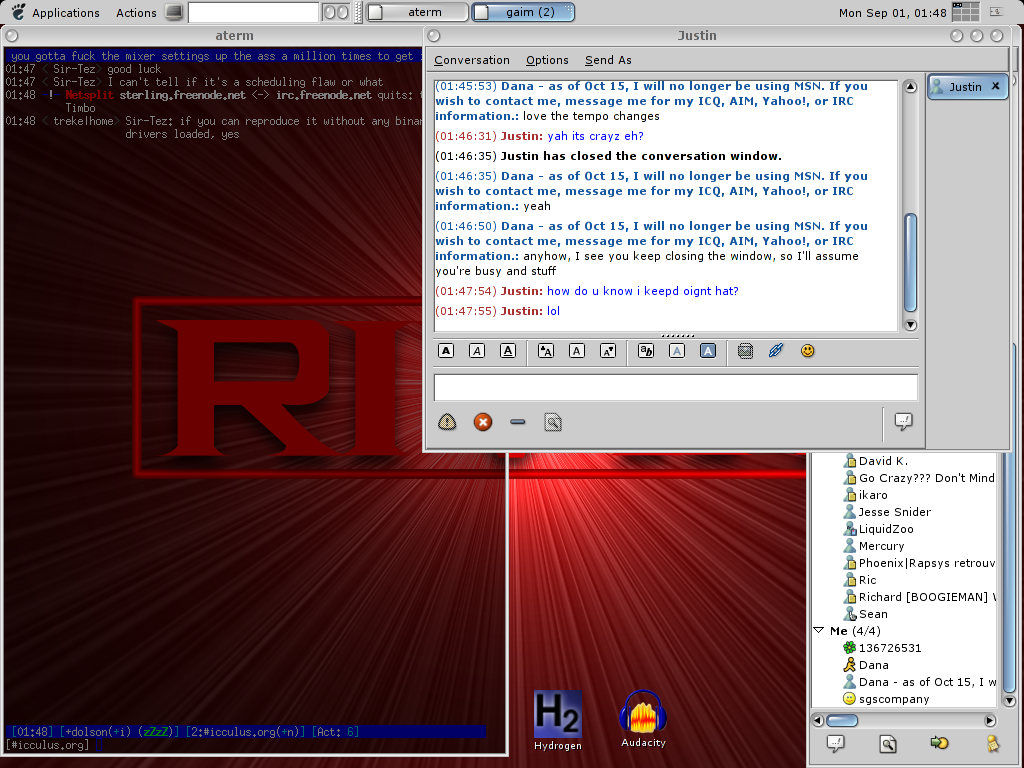Click the eyes applet in the panel

pyautogui.click(x=336, y=12)
